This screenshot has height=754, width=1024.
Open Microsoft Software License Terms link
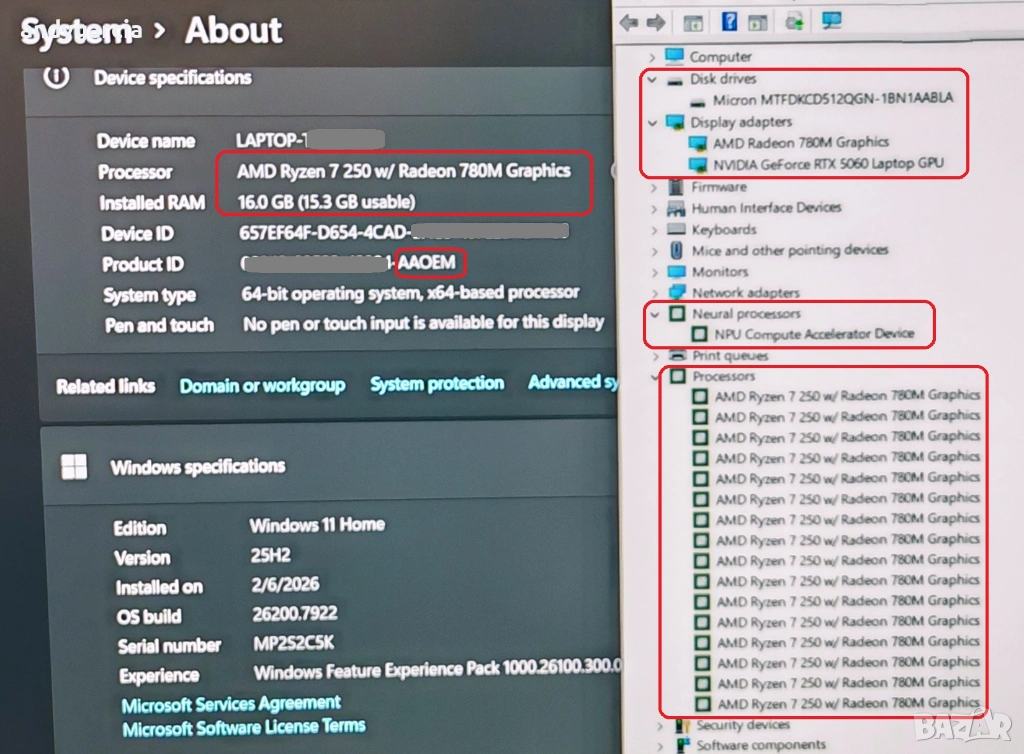tap(243, 727)
